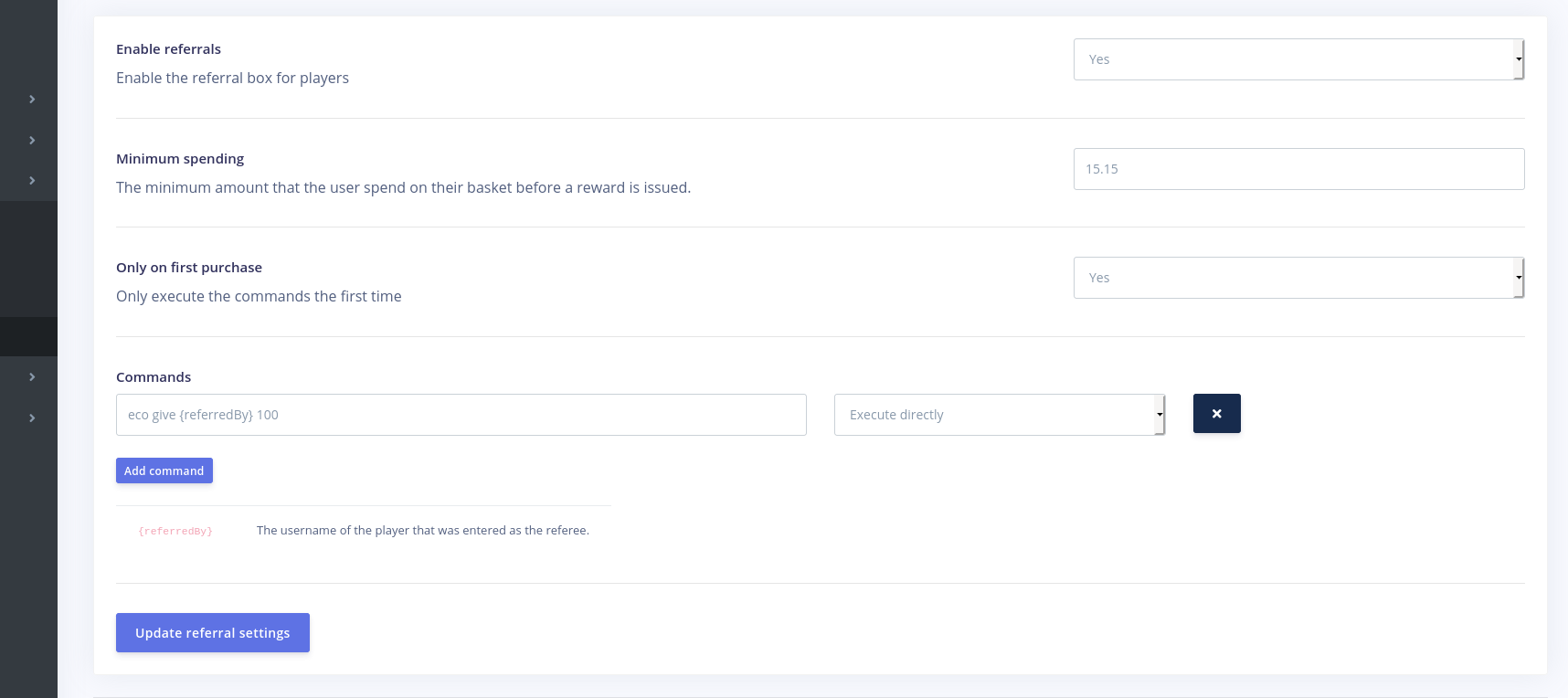Screen dimensions: 1568x698
Task: Click the Enable referrals heading
Action: point(168,49)
